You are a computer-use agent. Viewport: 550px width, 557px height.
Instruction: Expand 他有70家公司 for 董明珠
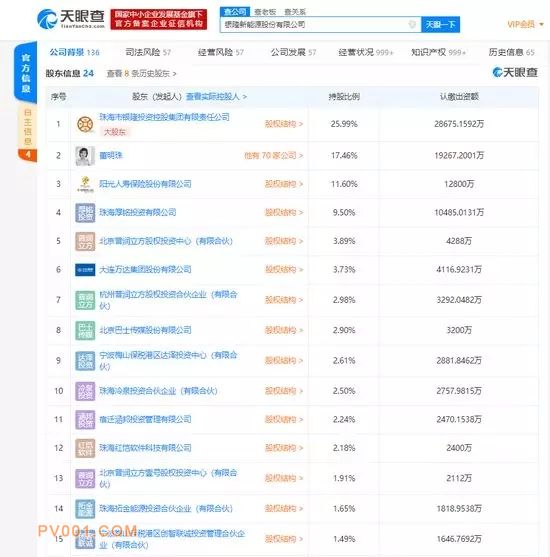[273, 156]
